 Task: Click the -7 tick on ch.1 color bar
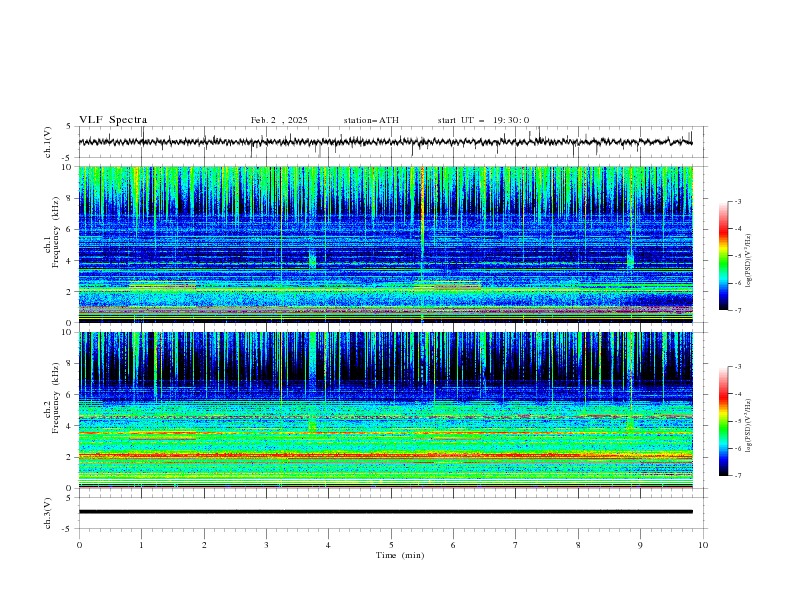coord(738,310)
